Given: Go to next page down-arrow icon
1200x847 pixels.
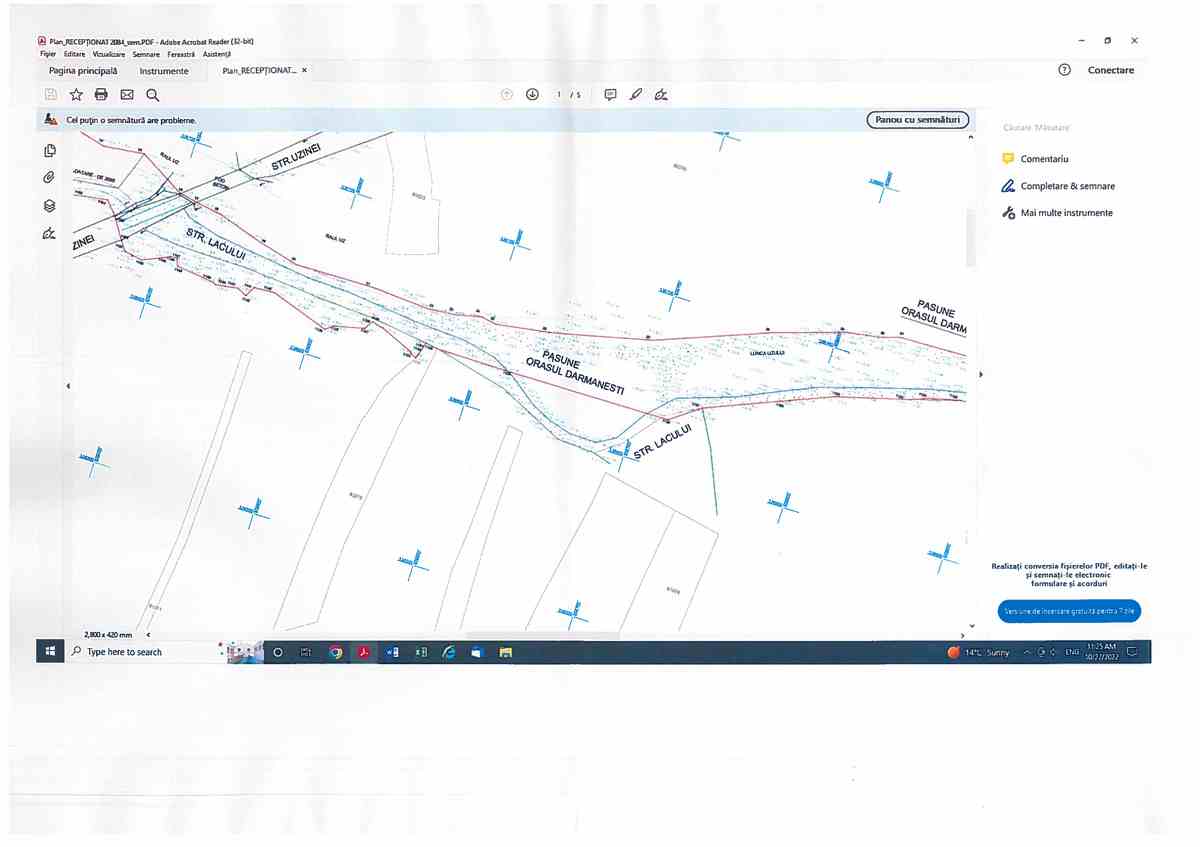Looking at the screenshot, I should click(532, 95).
